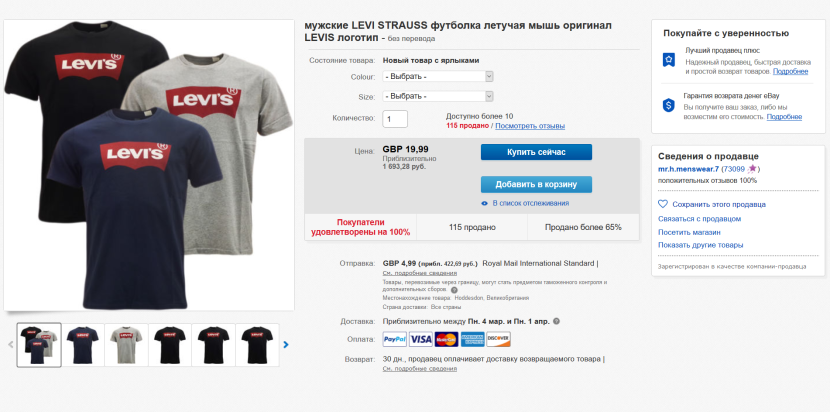
Task: Click the American Express icon
Action: tap(472, 339)
